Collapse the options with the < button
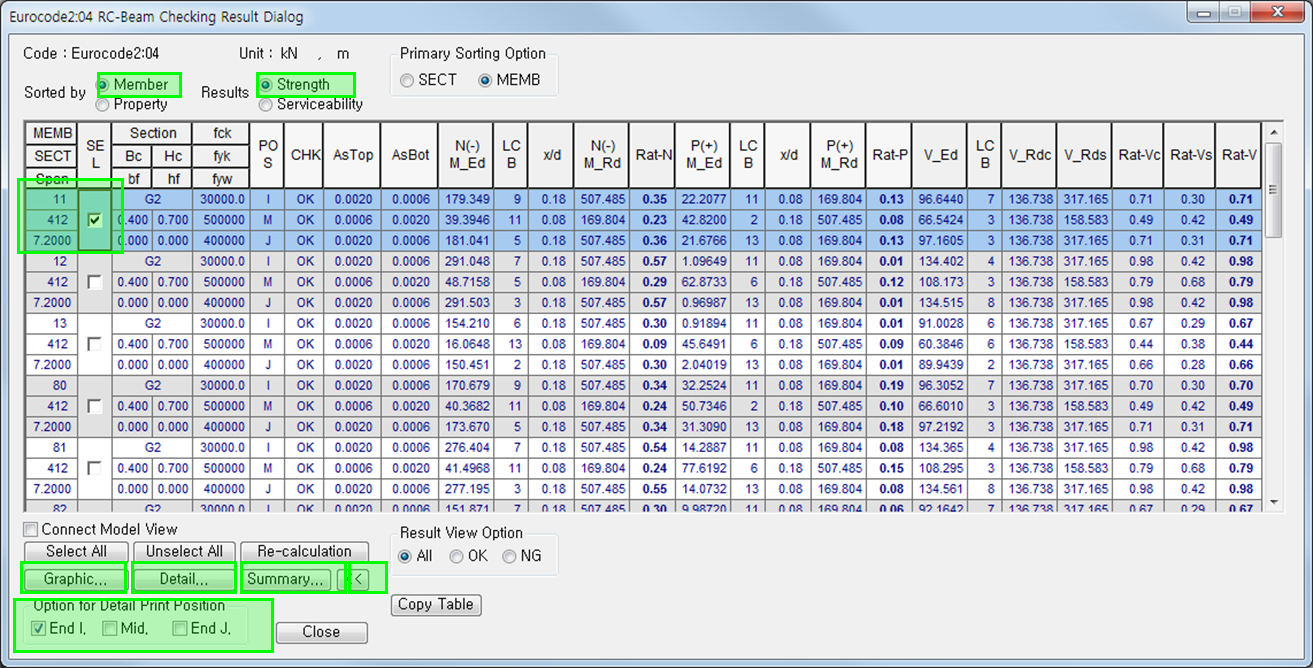This screenshot has width=1313, height=668. (x=357, y=579)
